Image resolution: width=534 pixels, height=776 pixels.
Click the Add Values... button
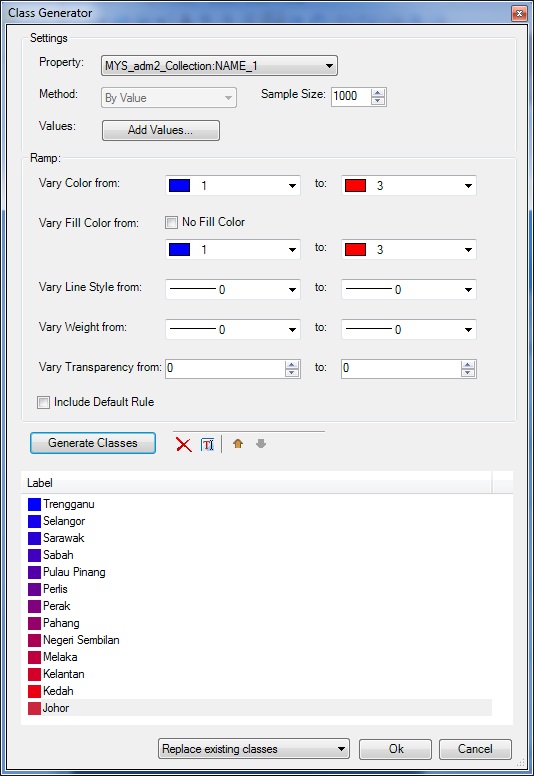pos(161,130)
